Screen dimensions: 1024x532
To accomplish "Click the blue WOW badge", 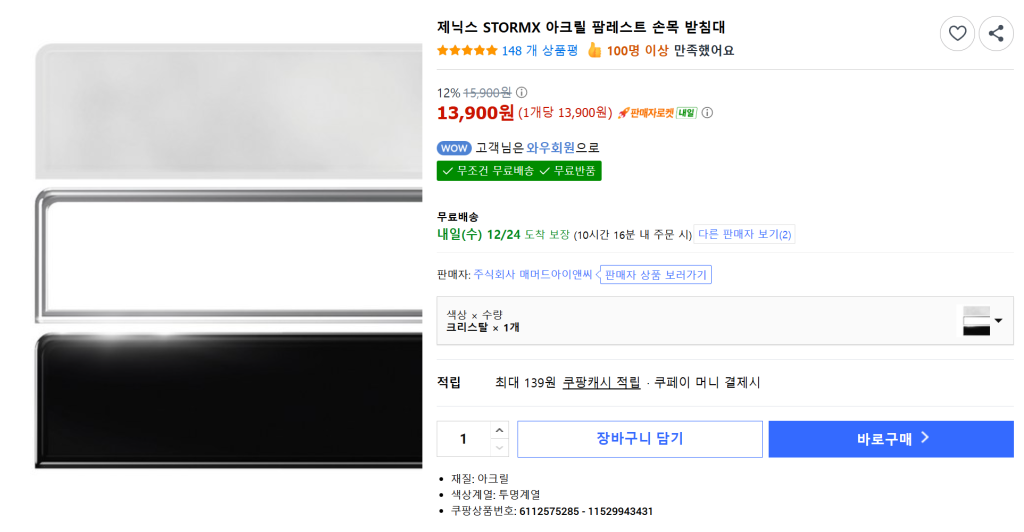I will [453, 147].
